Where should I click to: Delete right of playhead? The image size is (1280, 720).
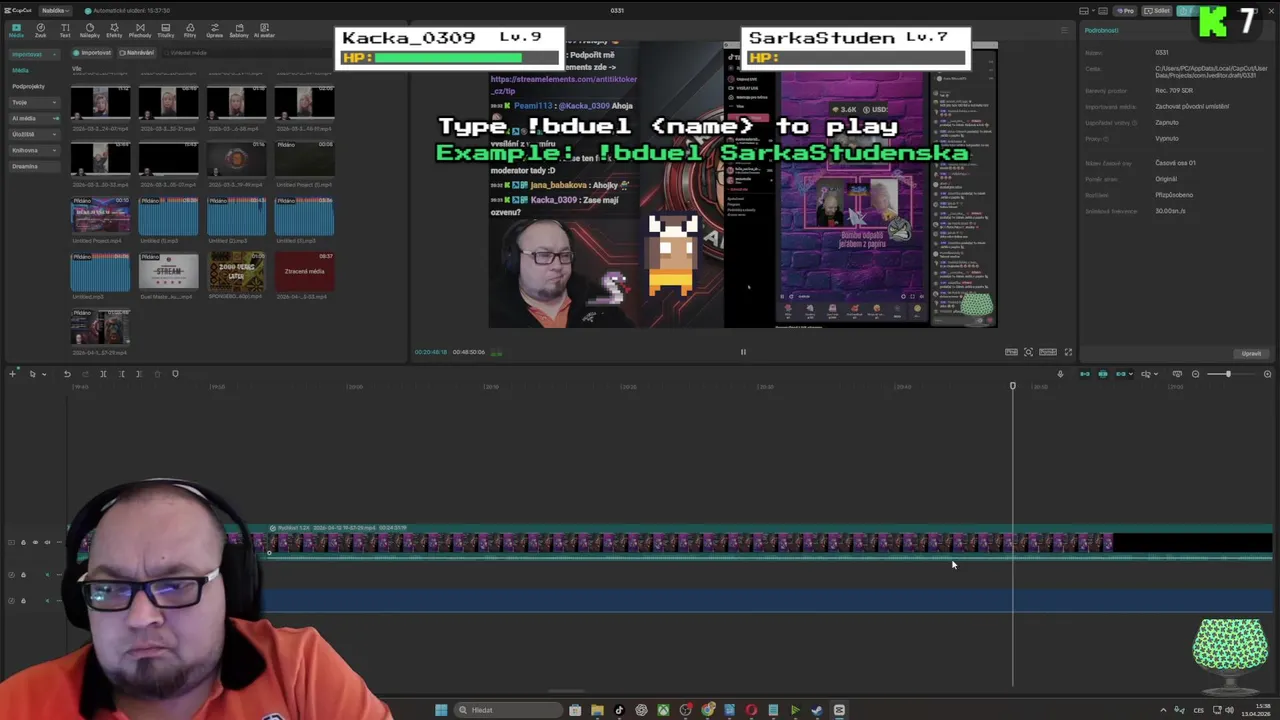pos(139,374)
